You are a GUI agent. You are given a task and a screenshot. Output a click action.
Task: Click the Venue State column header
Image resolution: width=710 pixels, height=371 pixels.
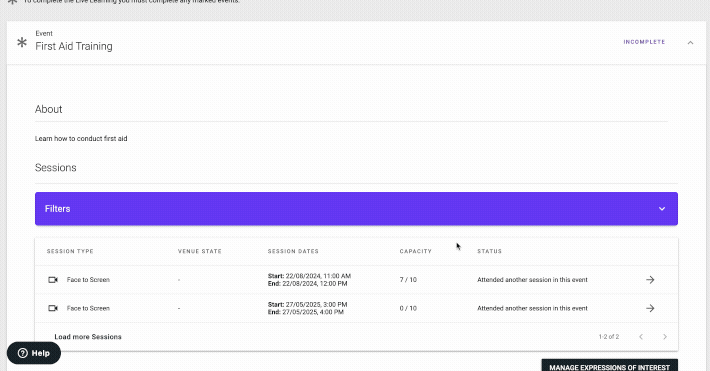[x=200, y=251]
